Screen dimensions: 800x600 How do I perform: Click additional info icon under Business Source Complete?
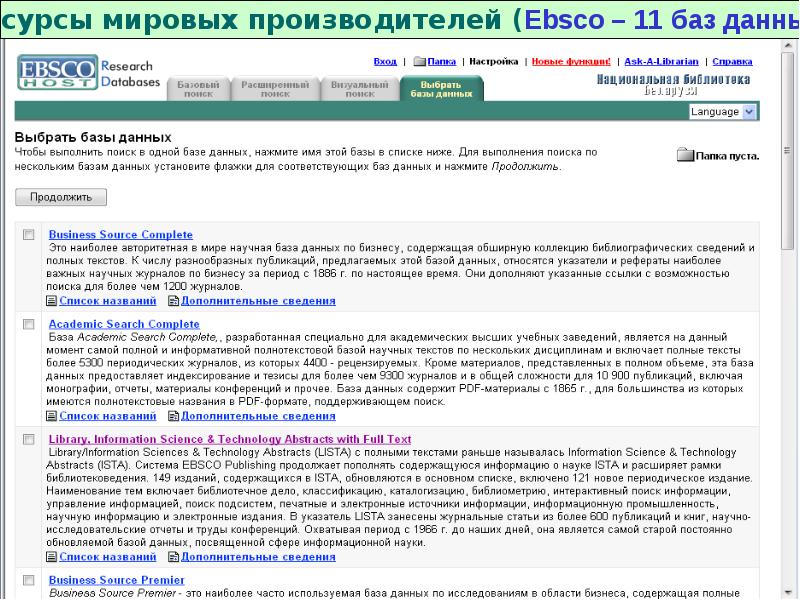coord(173,300)
